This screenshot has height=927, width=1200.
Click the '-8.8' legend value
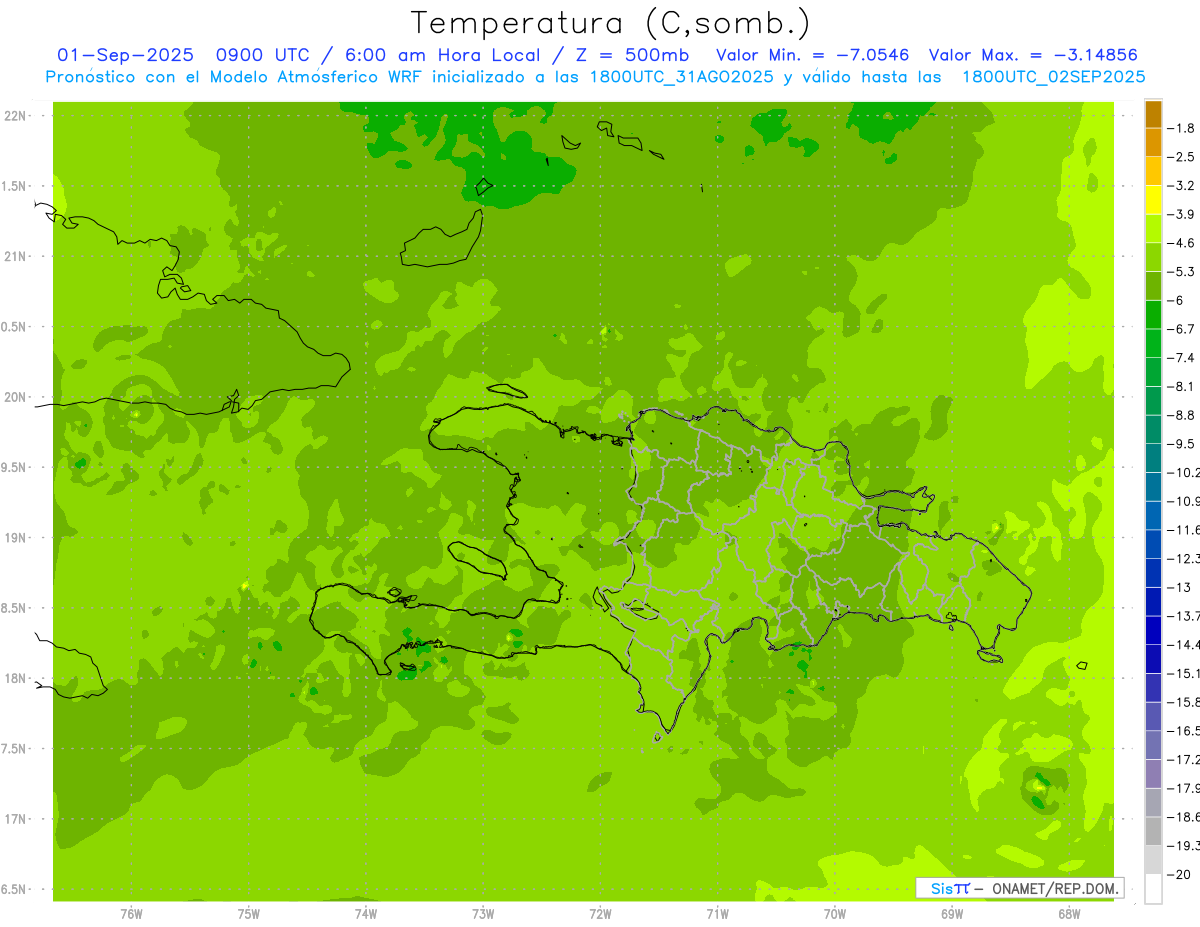pos(1183,415)
